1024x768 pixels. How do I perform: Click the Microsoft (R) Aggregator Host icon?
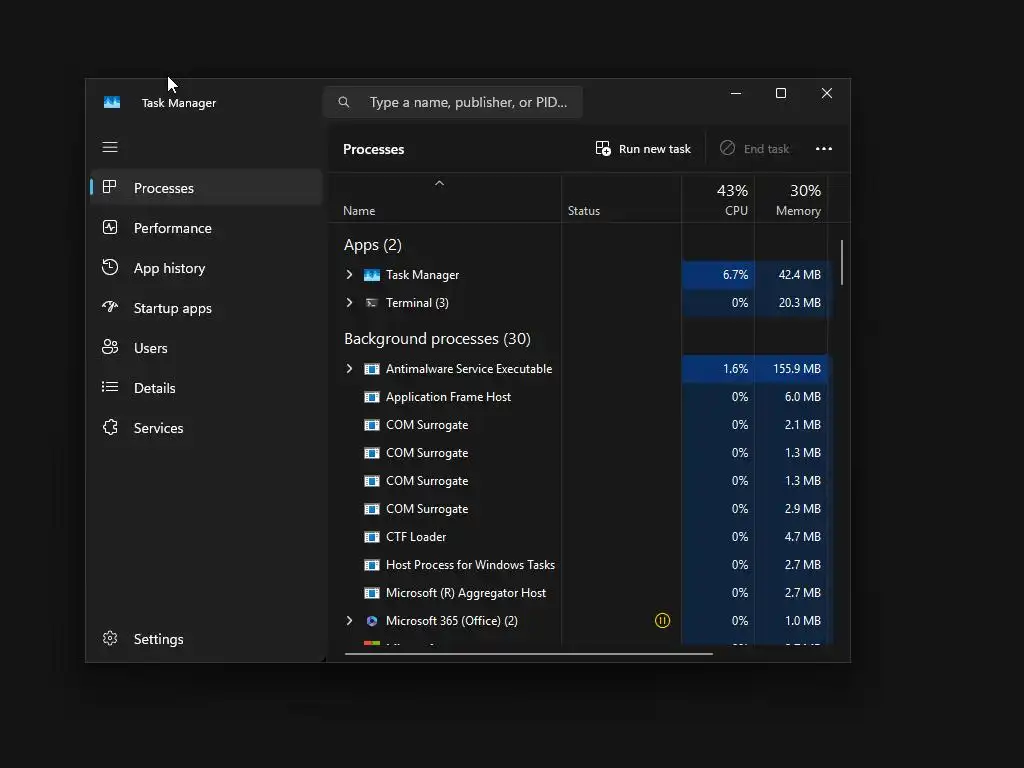[x=372, y=593]
